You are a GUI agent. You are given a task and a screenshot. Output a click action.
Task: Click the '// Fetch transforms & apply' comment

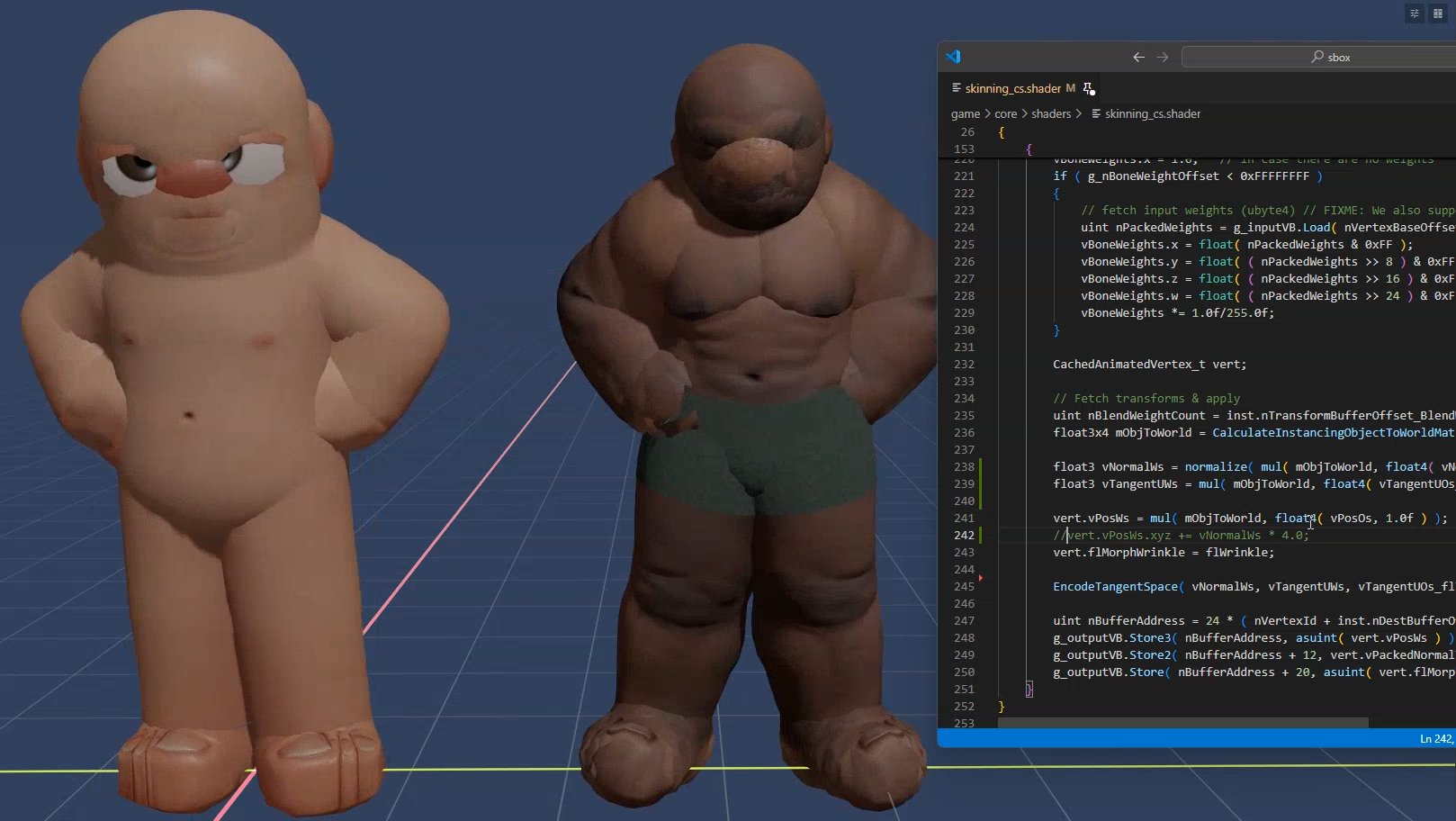pos(1146,398)
